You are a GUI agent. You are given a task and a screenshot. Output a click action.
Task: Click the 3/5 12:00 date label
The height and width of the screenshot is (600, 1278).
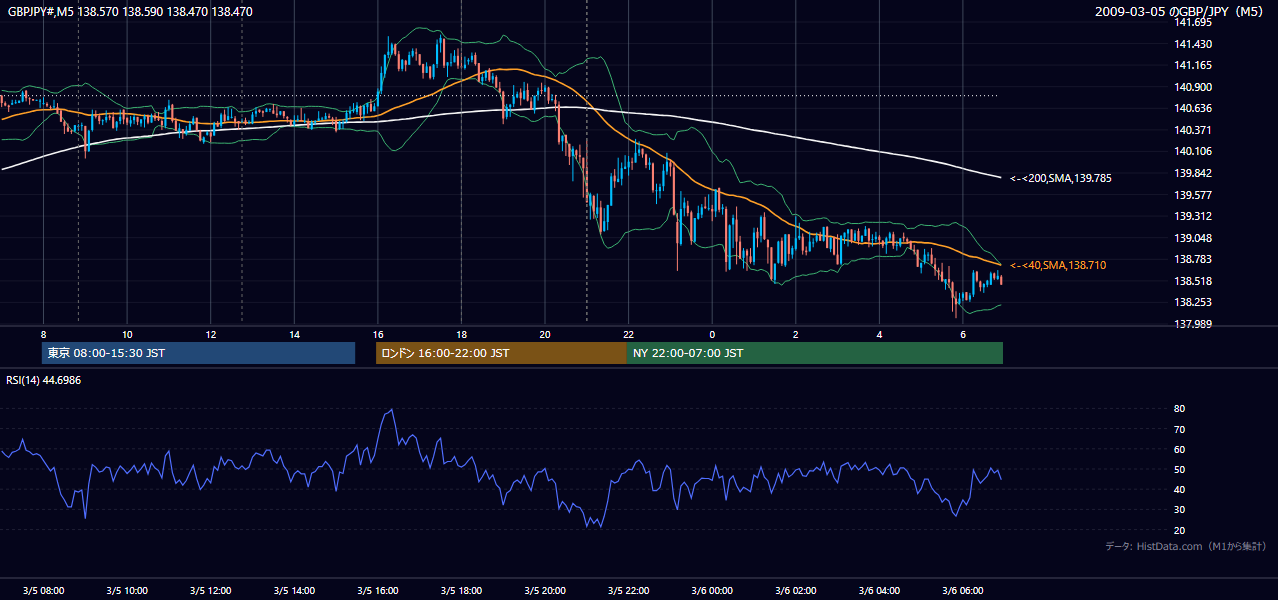pos(210,591)
